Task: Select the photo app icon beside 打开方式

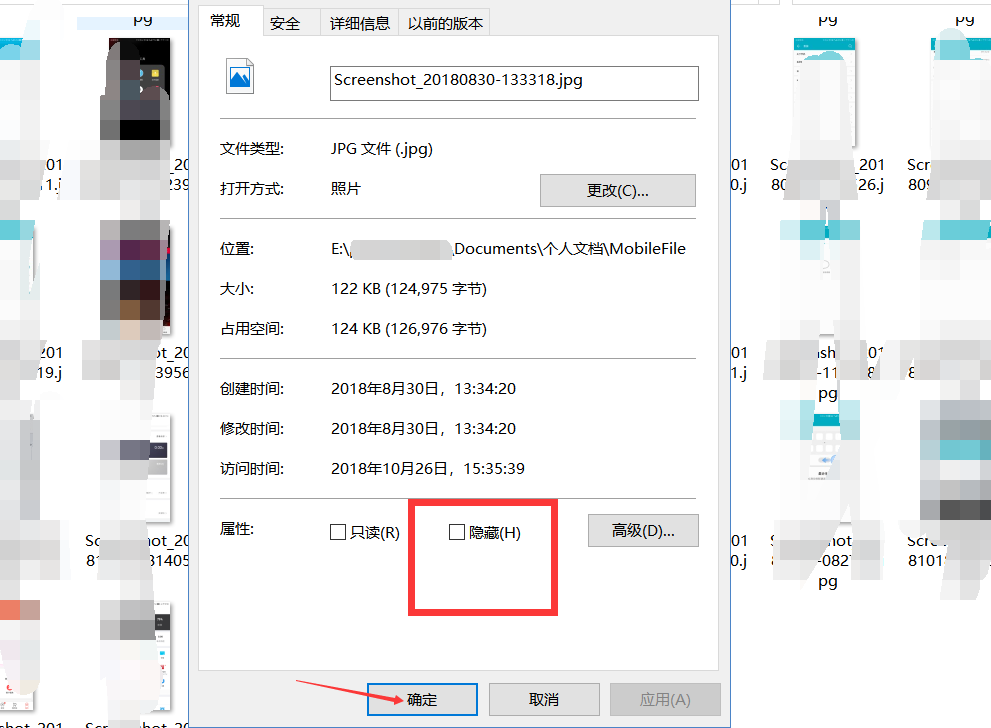Action: click(344, 190)
